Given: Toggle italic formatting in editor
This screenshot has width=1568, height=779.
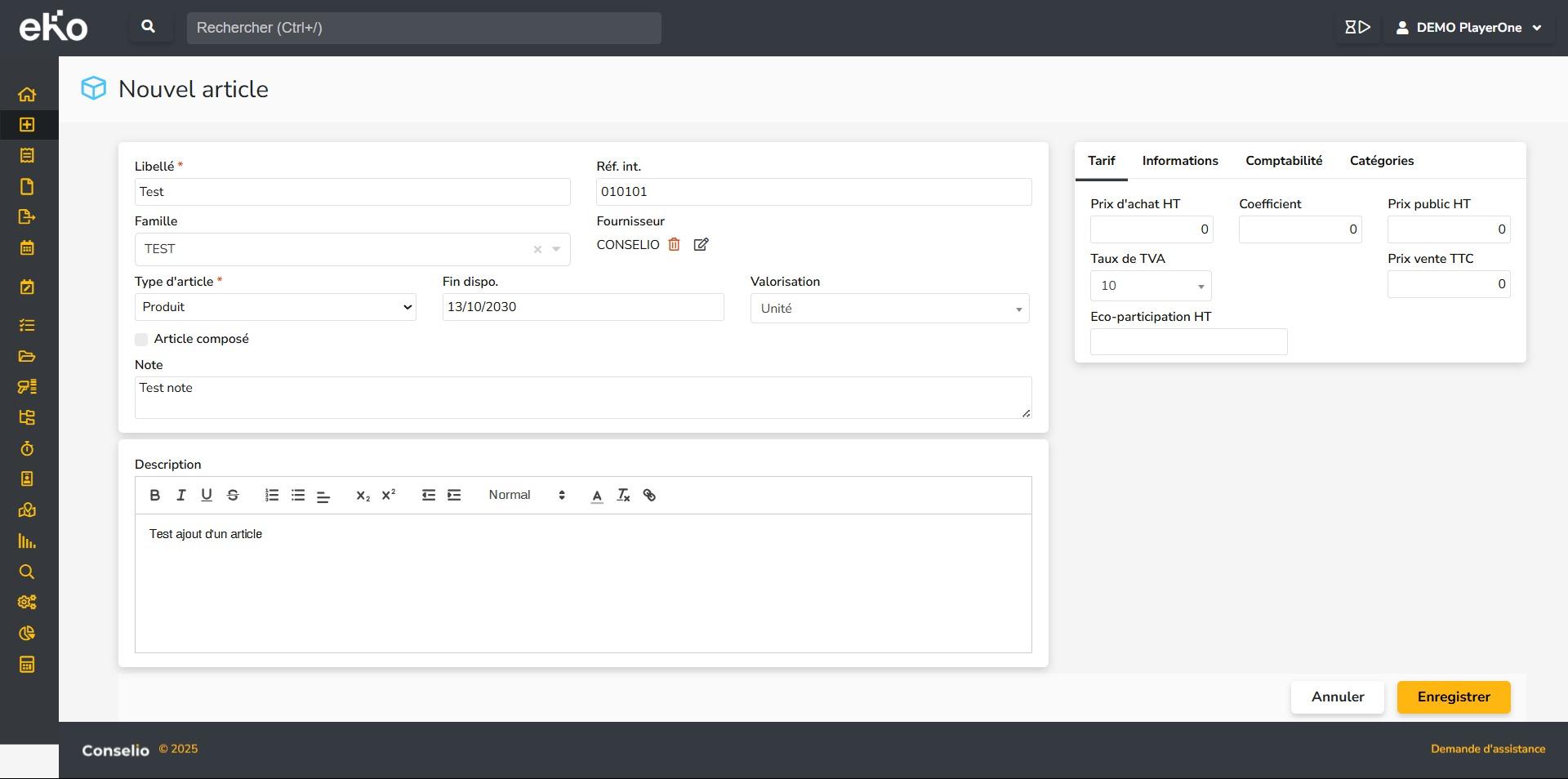Looking at the screenshot, I should coord(180,495).
